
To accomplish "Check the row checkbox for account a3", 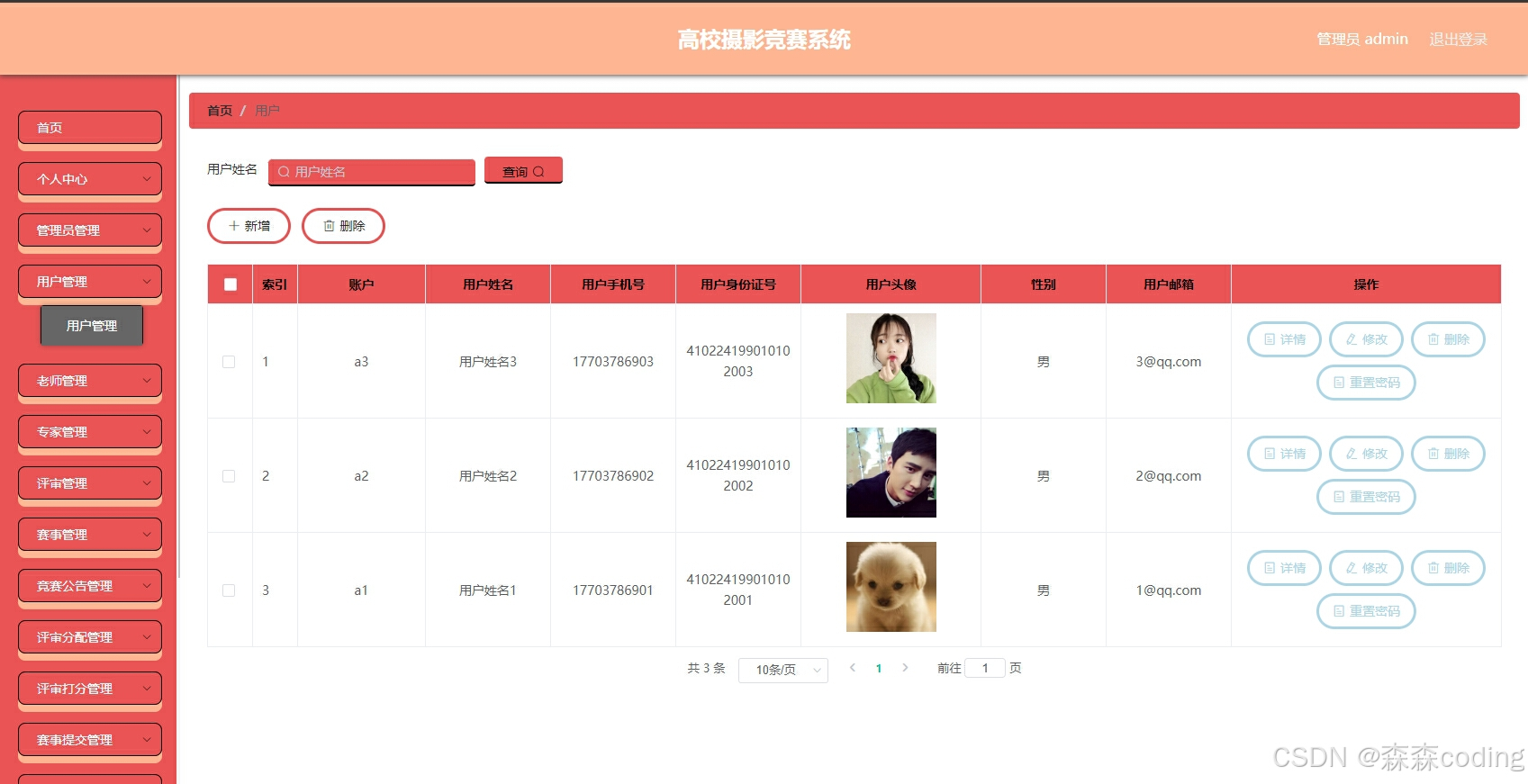I will [229, 362].
